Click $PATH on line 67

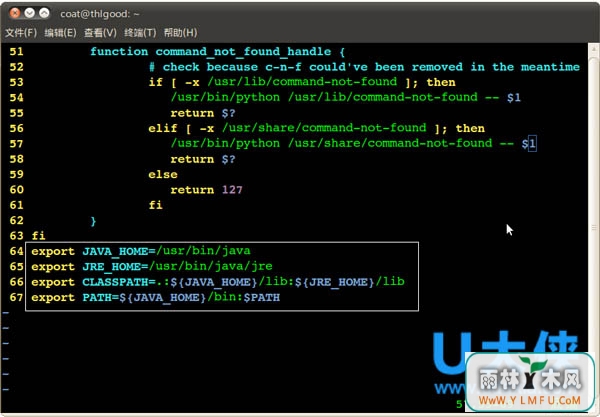pyautogui.click(x=261, y=297)
